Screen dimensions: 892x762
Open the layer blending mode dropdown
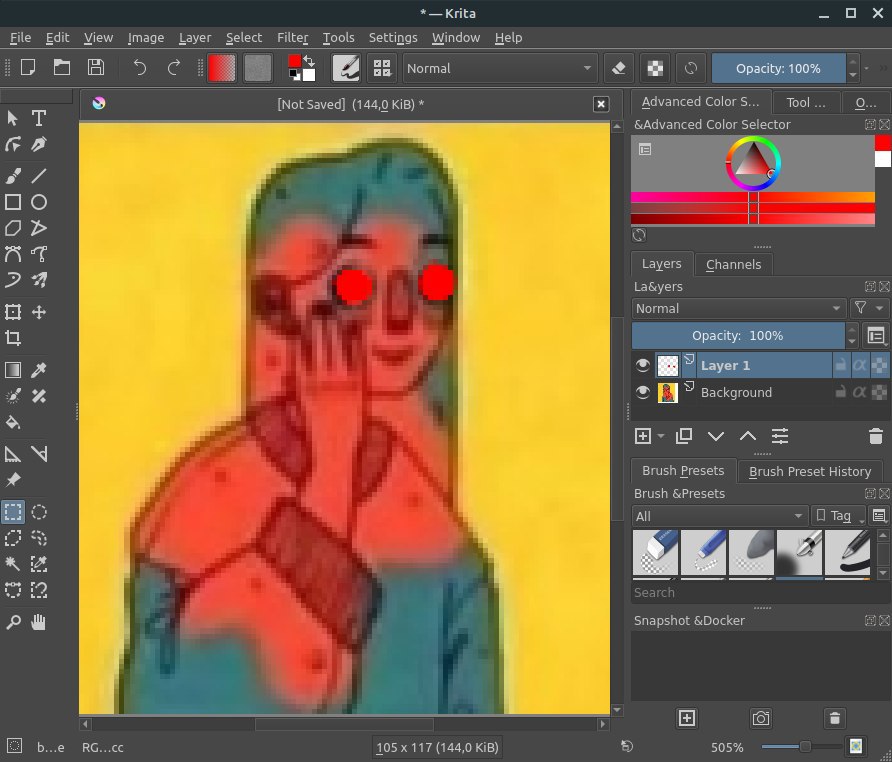pyautogui.click(x=738, y=308)
